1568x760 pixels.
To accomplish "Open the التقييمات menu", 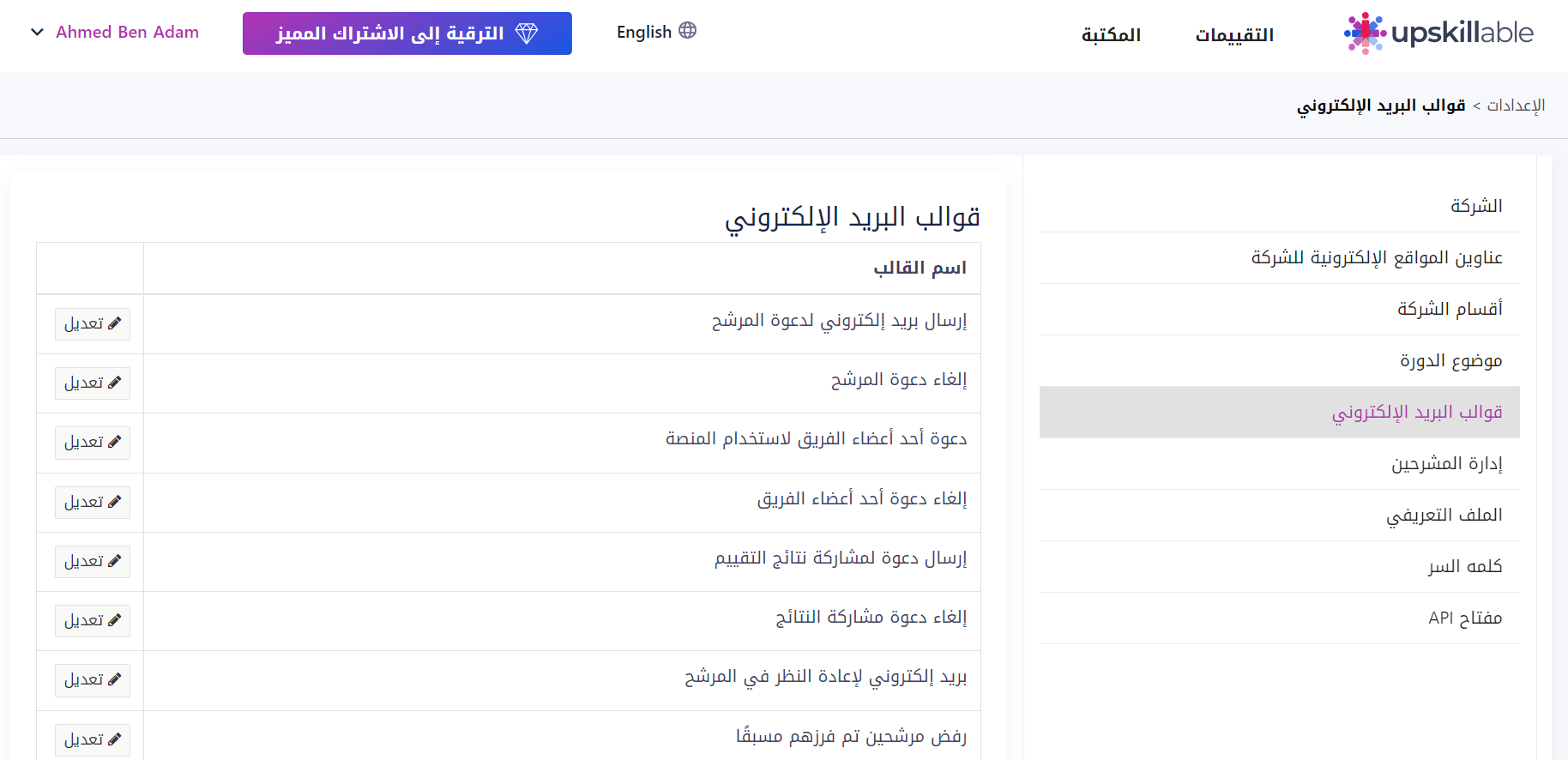I will tap(1234, 34).
